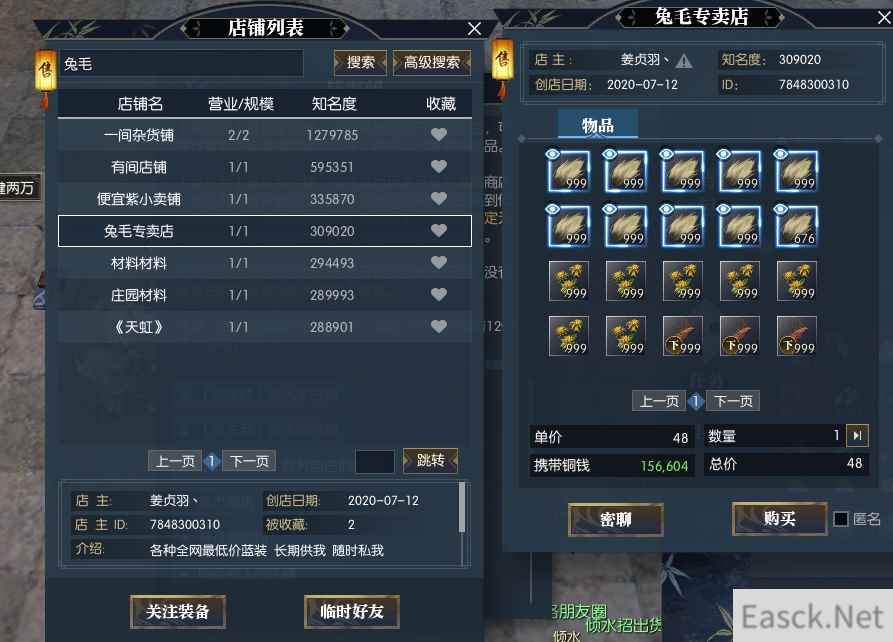Click the 搜索 search button

tap(361, 62)
